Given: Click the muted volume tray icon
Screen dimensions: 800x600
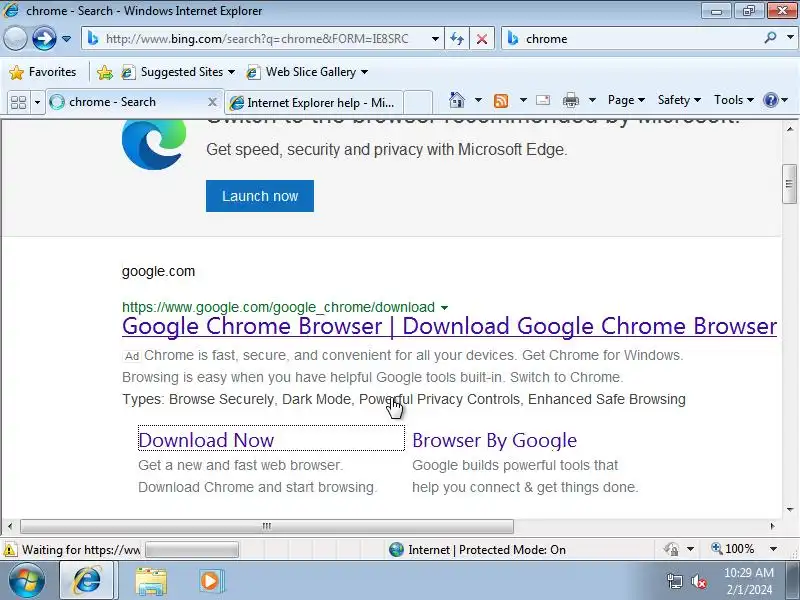Looking at the screenshot, I should tap(698, 581).
